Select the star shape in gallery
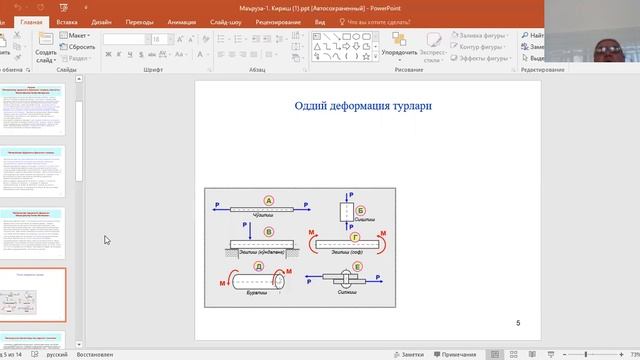Image resolution: width=640 pixels, height=360 pixels. tap(366, 56)
